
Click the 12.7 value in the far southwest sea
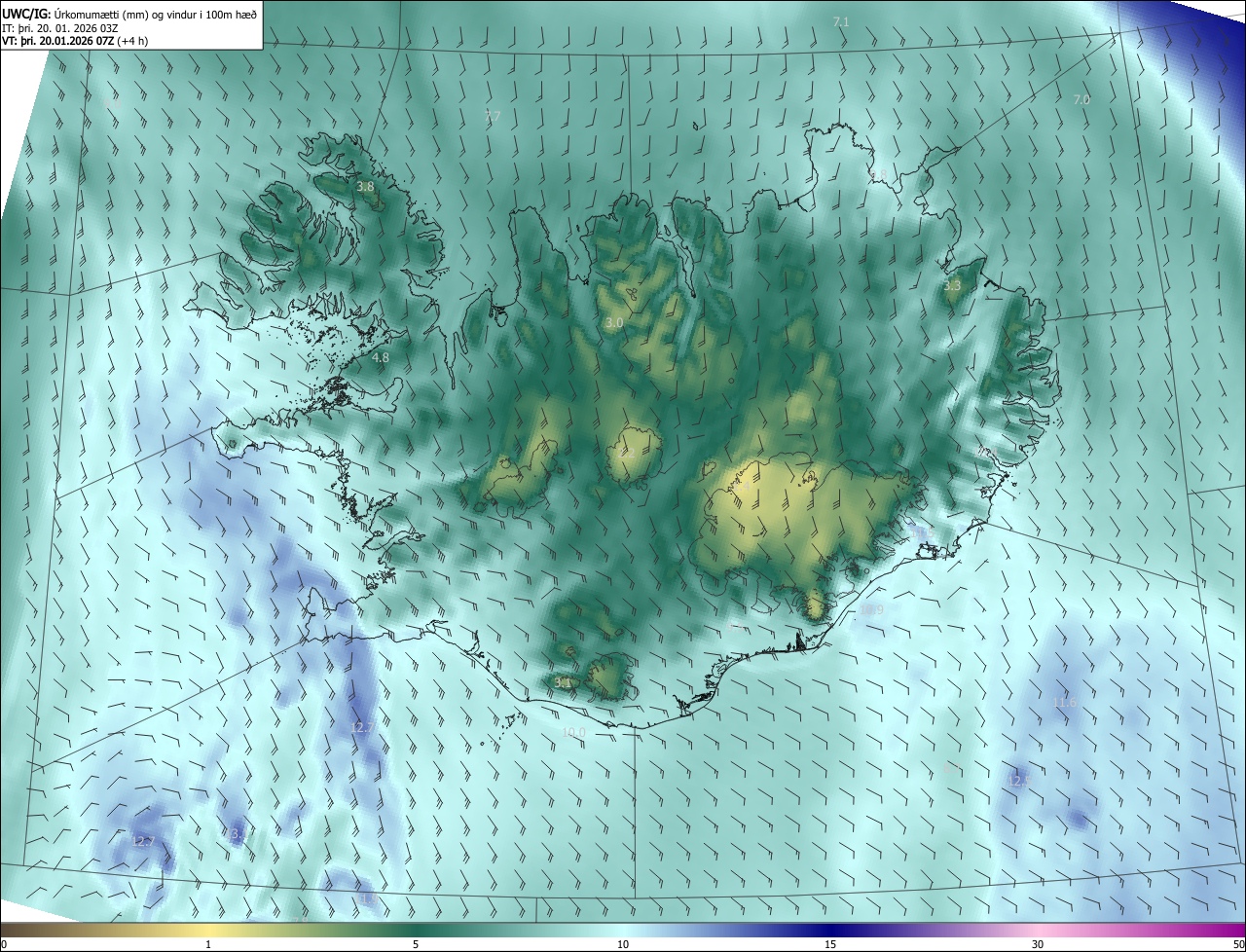click(x=143, y=841)
